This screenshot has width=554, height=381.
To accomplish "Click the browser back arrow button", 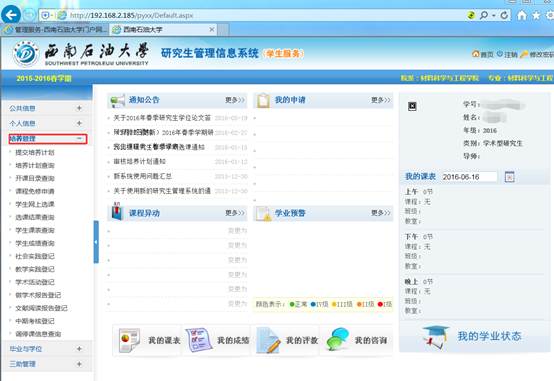I will pyautogui.click(x=11, y=15).
